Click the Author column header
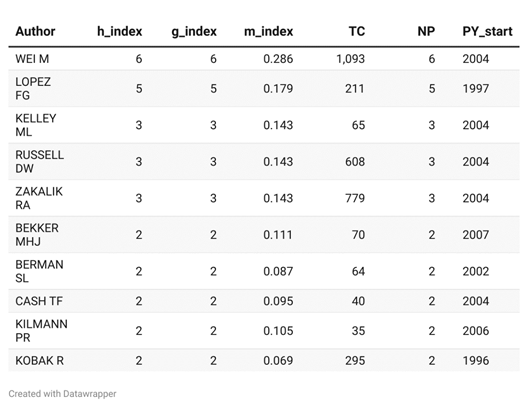Image resolution: width=528 pixels, height=408 pixels. [35, 31]
